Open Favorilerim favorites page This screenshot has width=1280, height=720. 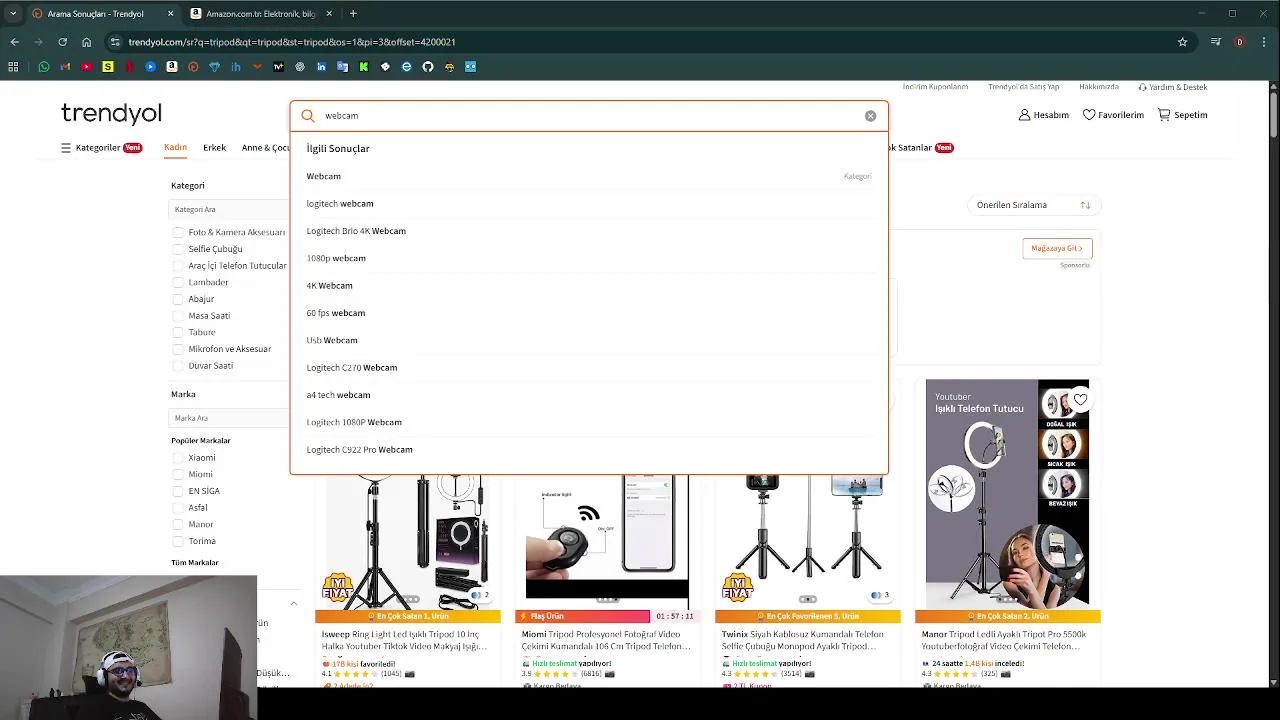tap(1113, 115)
